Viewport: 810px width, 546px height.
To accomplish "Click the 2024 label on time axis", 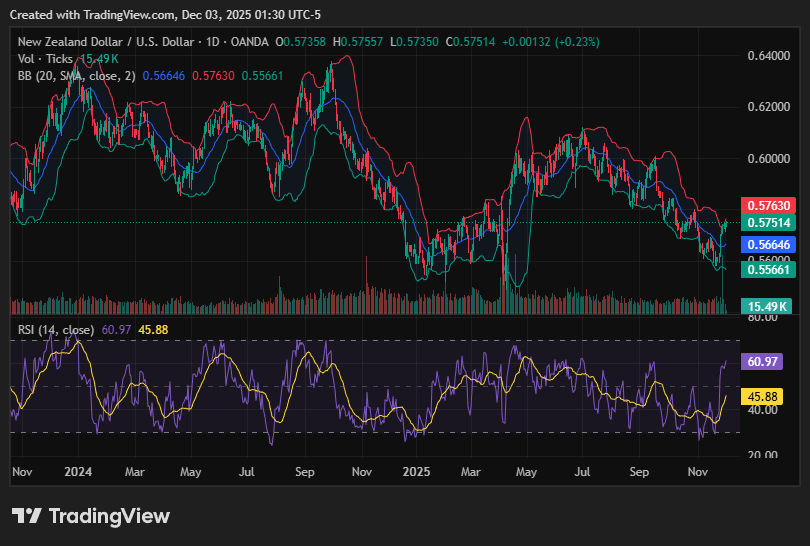I will pyautogui.click(x=78, y=469).
